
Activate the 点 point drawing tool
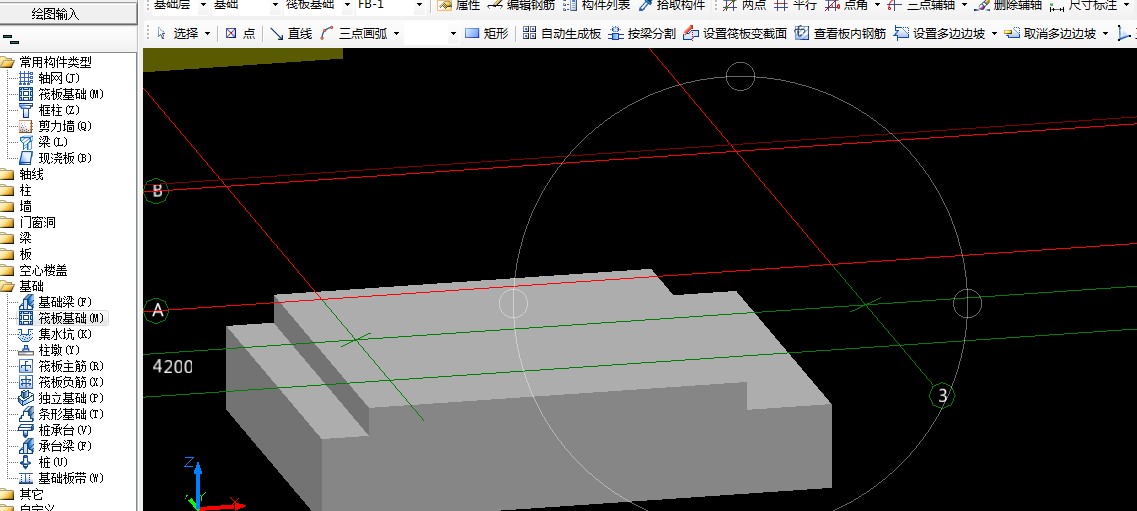pos(240,33)
